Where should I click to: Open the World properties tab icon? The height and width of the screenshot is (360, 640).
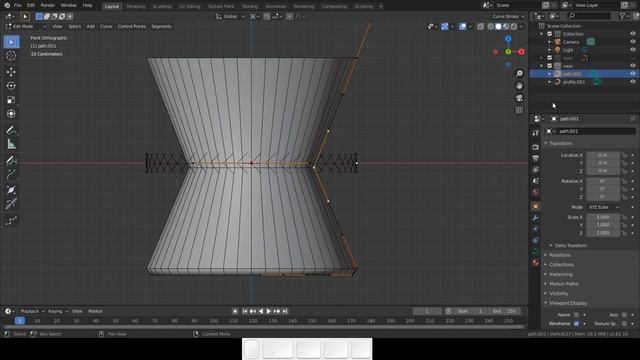(536, 192)
